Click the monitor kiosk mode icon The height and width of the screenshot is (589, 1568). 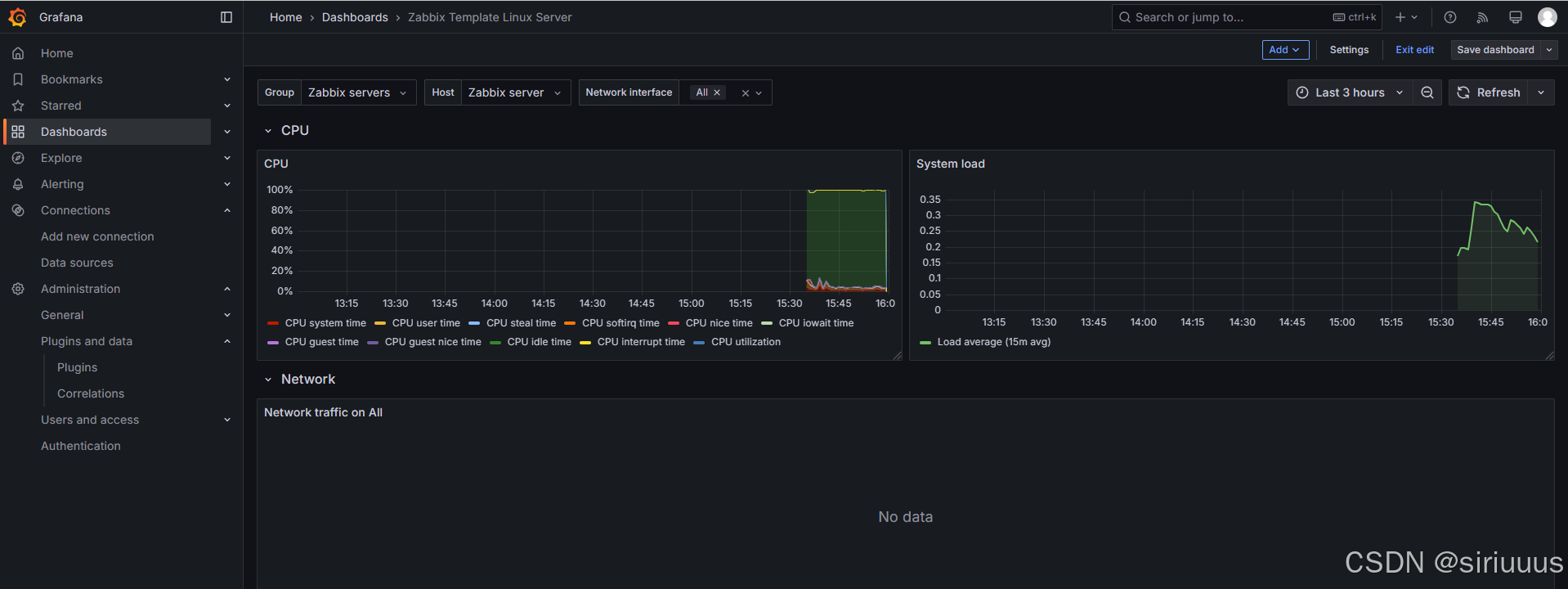click(x=1515, y=17)
